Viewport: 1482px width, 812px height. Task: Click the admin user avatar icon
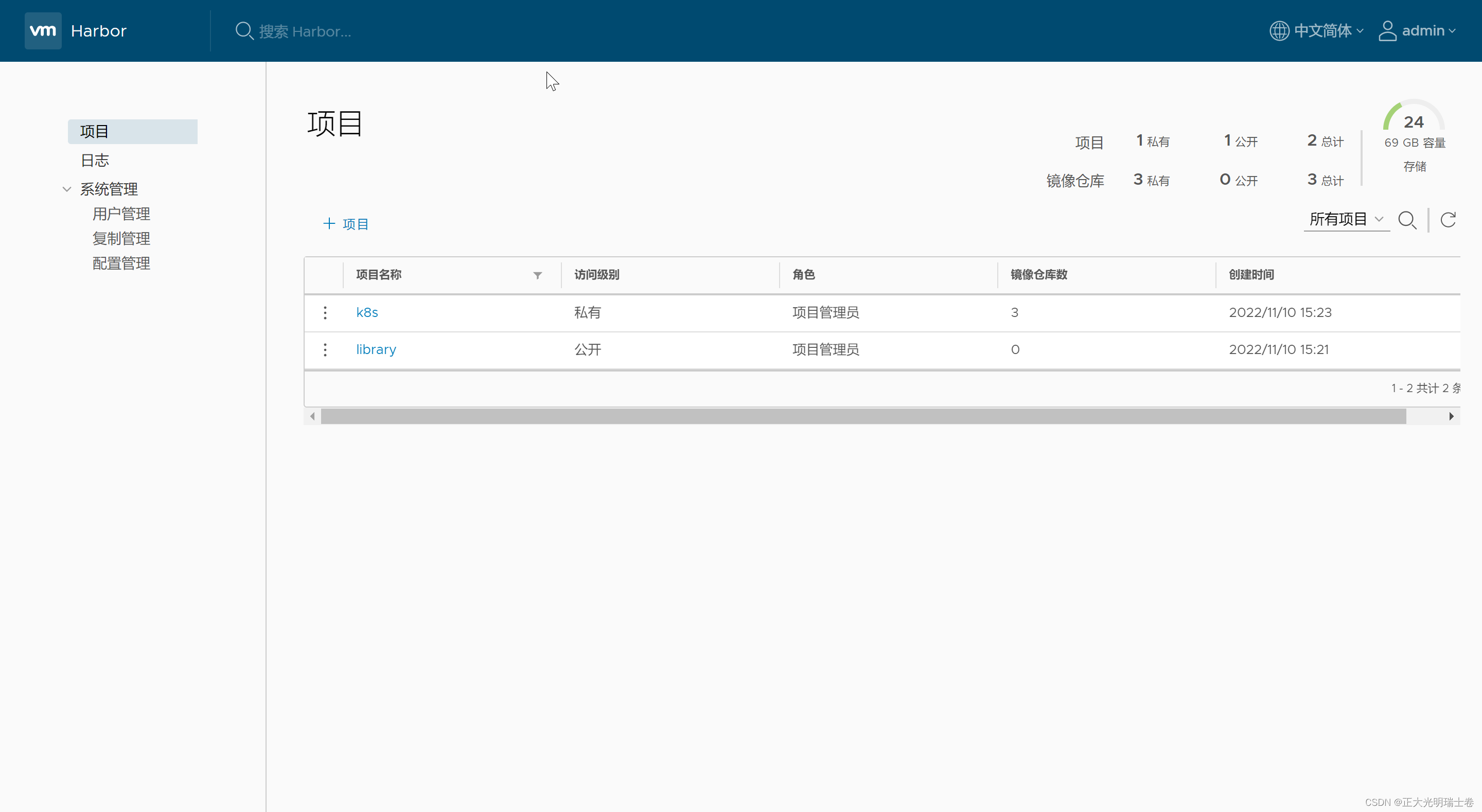point(1387,30)
